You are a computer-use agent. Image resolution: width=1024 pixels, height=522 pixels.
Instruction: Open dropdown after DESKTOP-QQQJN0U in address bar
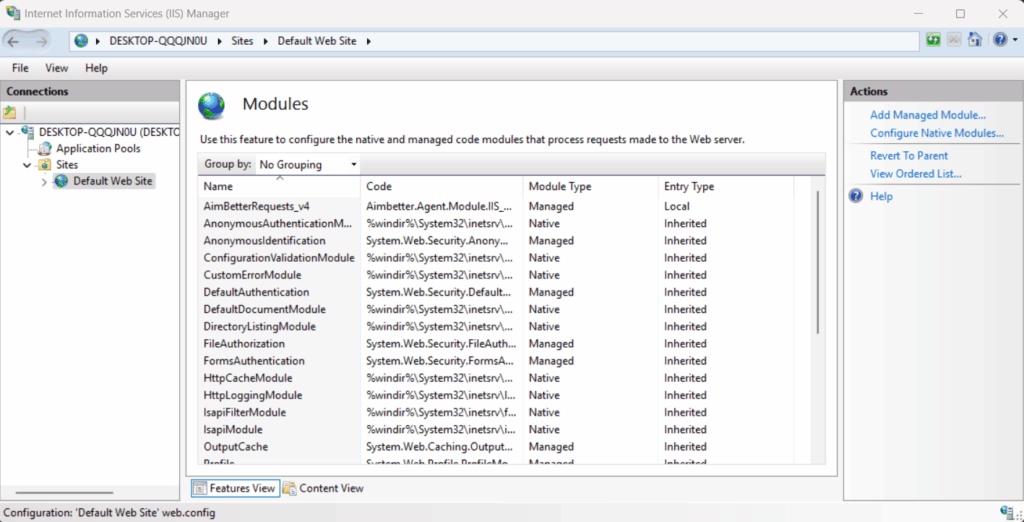(220, 41)
